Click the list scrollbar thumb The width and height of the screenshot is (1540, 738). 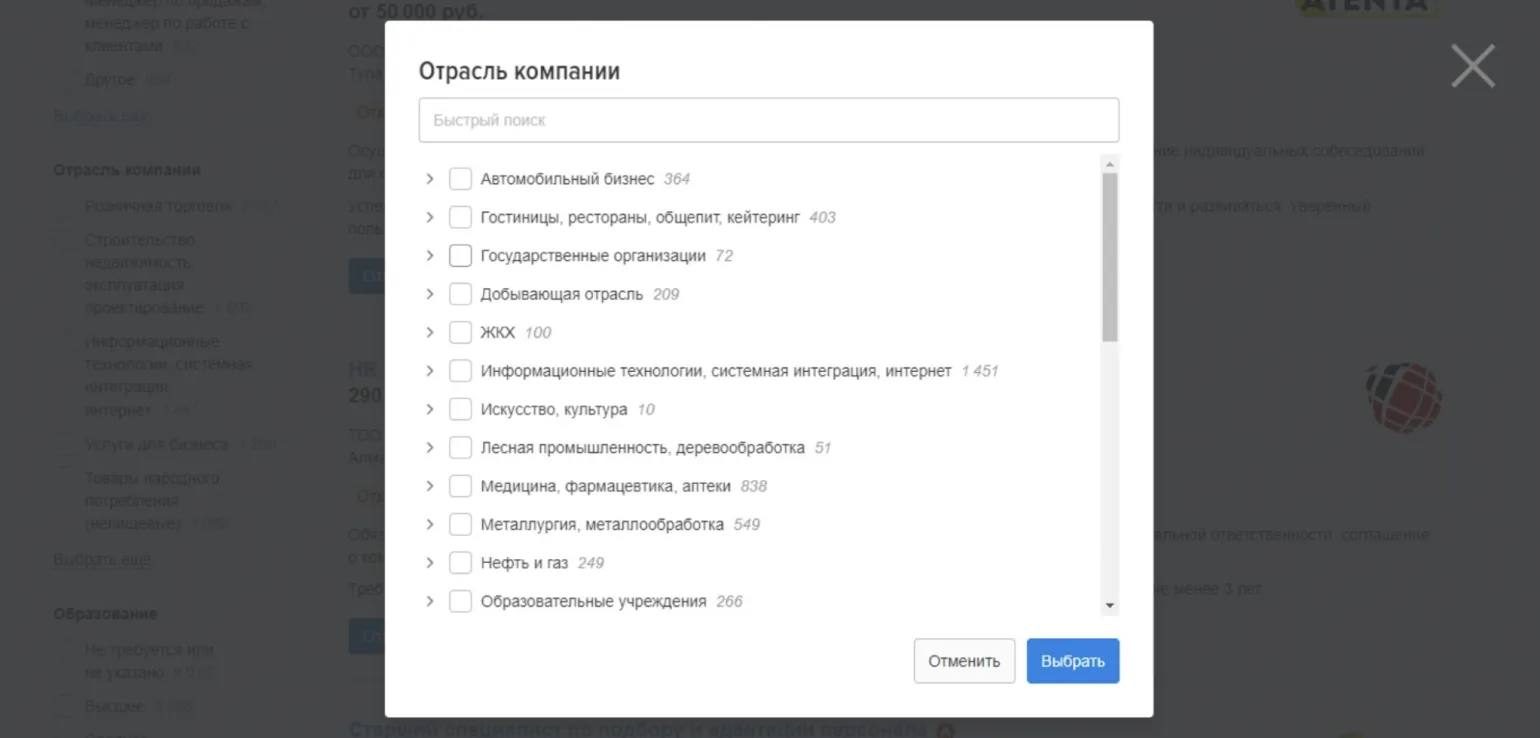pyautogui.click(x=1110, y=257)
